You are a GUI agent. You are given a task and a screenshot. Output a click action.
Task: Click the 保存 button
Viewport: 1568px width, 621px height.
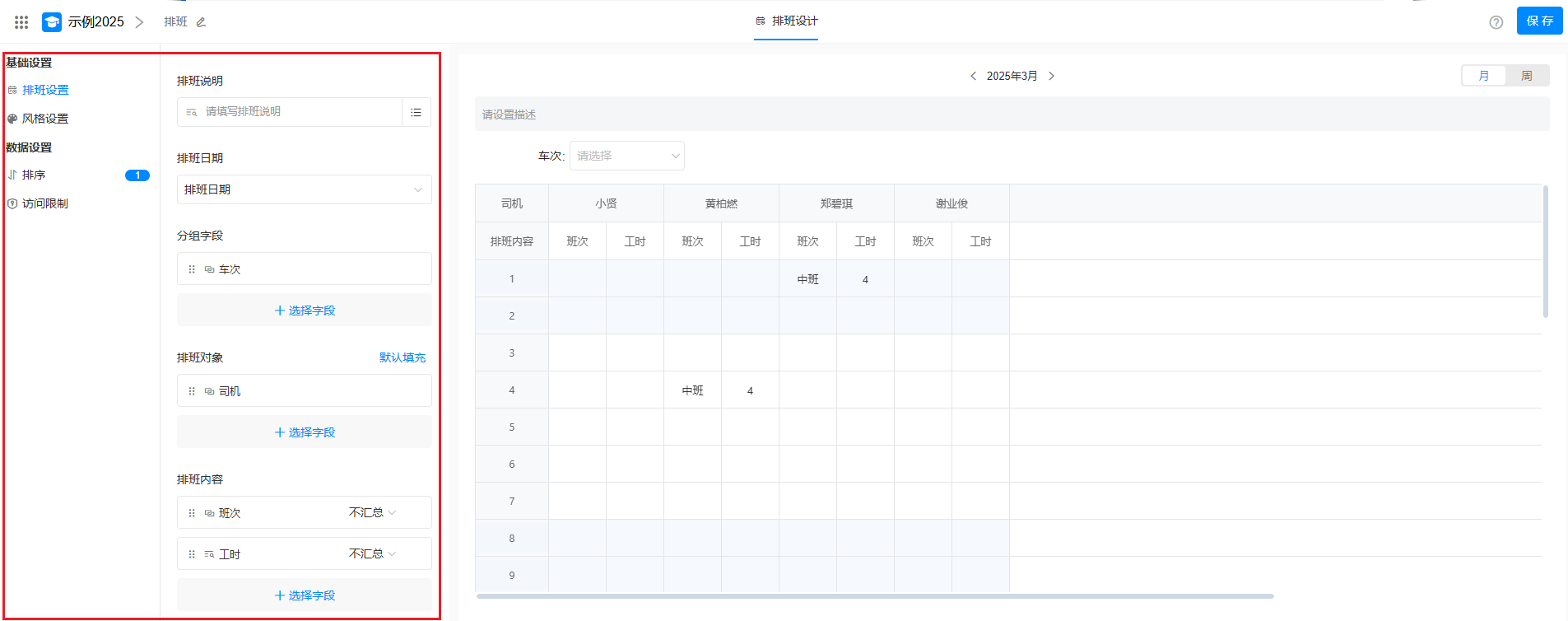[1539, 21]
